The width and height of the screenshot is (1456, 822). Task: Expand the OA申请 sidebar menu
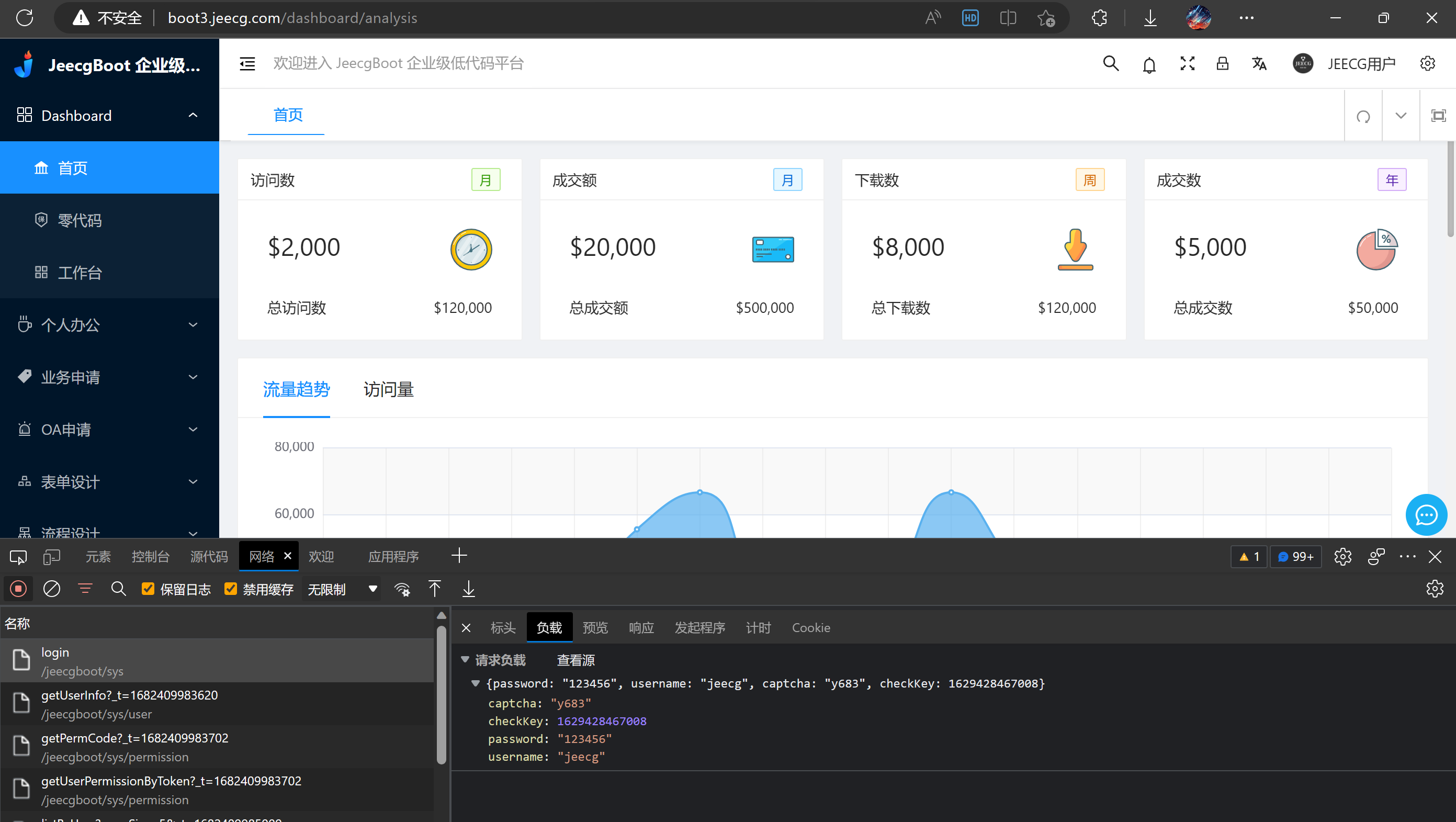click(x=110, y=429)
